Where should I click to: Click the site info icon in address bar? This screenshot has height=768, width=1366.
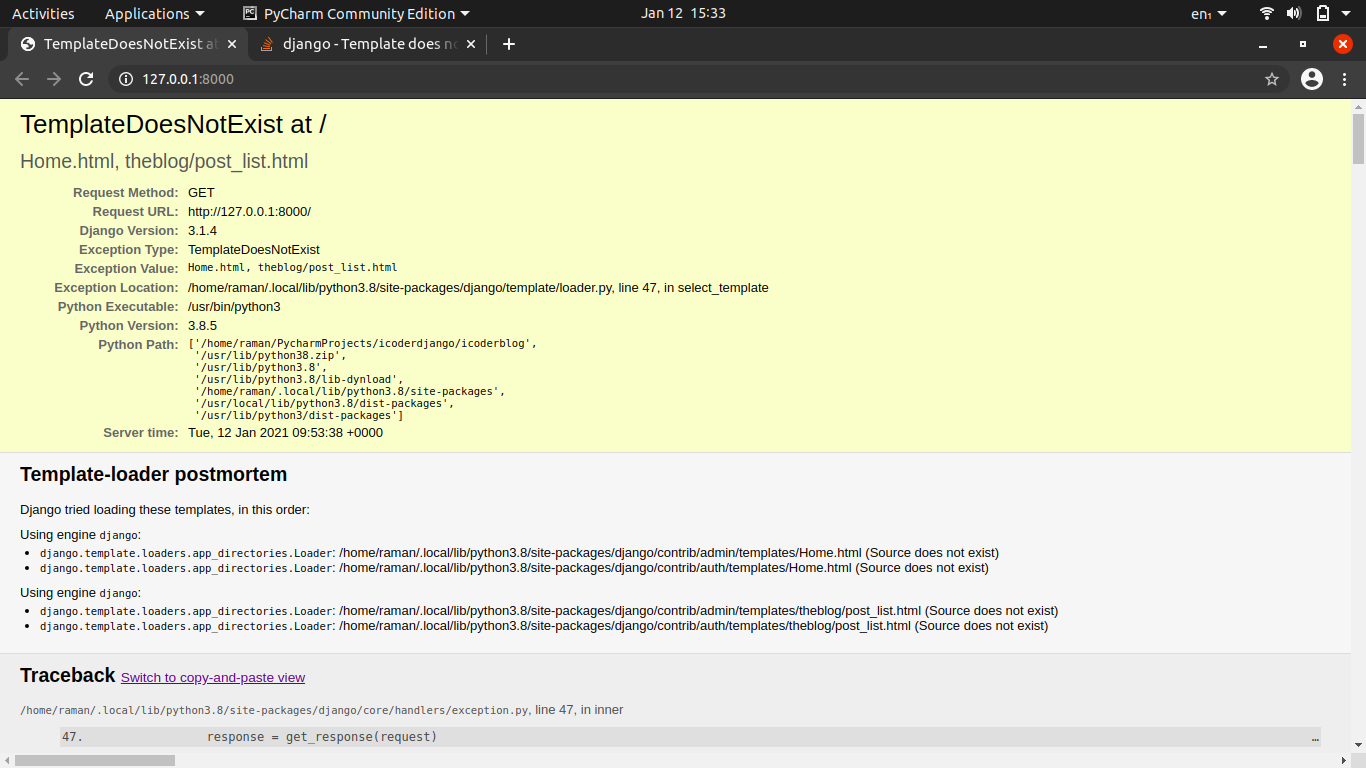coord(126,79)
